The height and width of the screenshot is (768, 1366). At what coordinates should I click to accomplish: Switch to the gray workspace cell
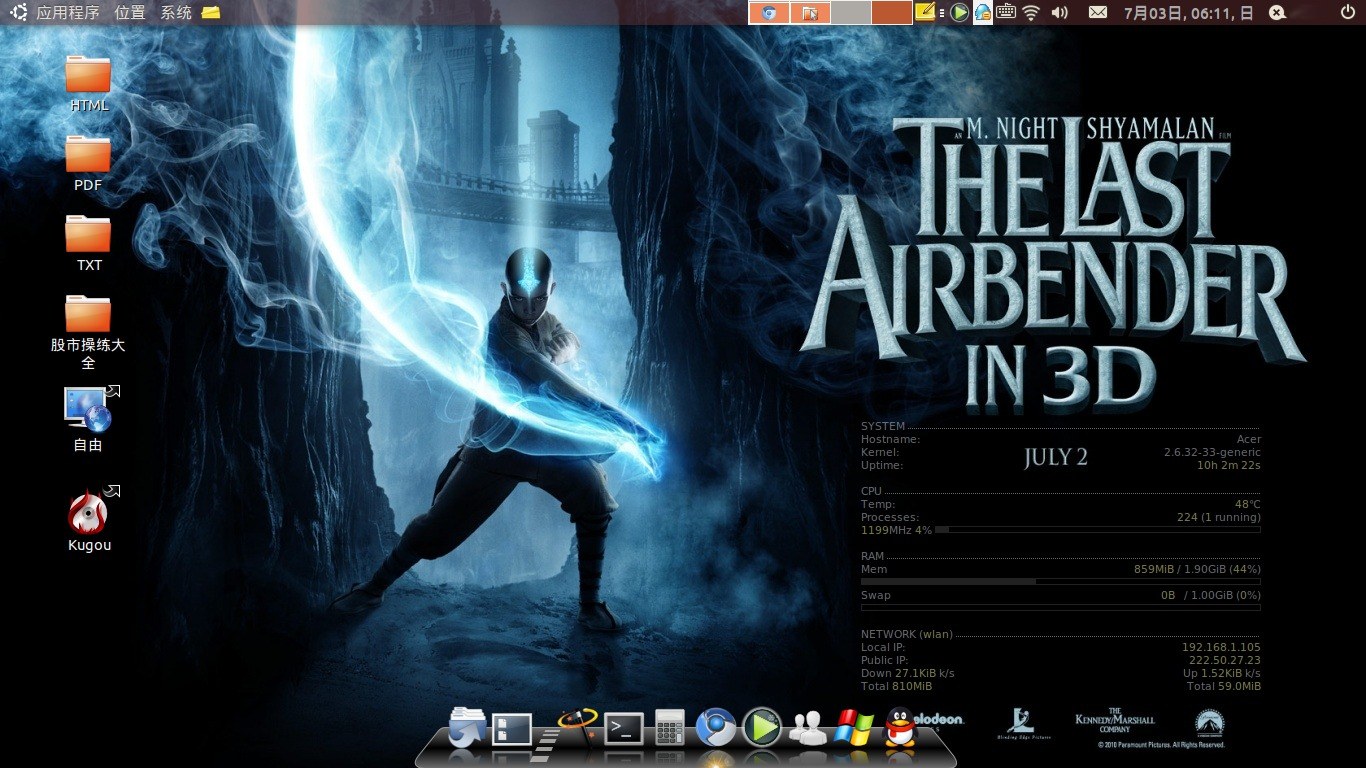tap(851, 13)
